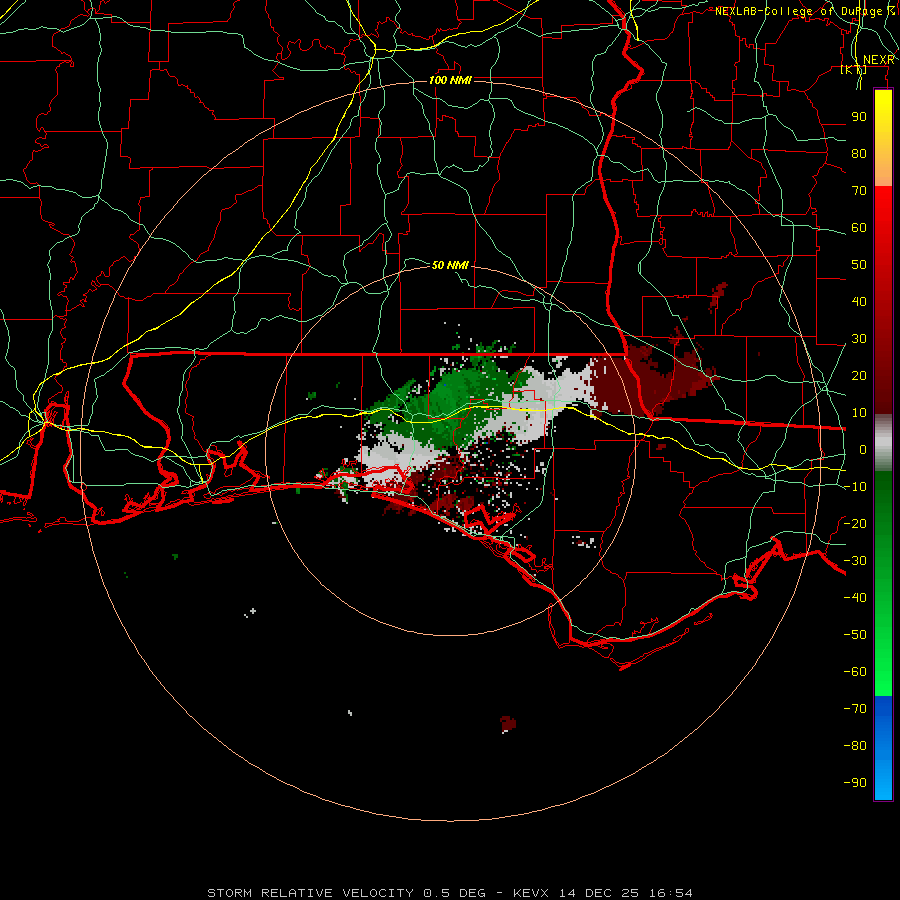Click the -40 value on velocity scale

tap(855, 598)
